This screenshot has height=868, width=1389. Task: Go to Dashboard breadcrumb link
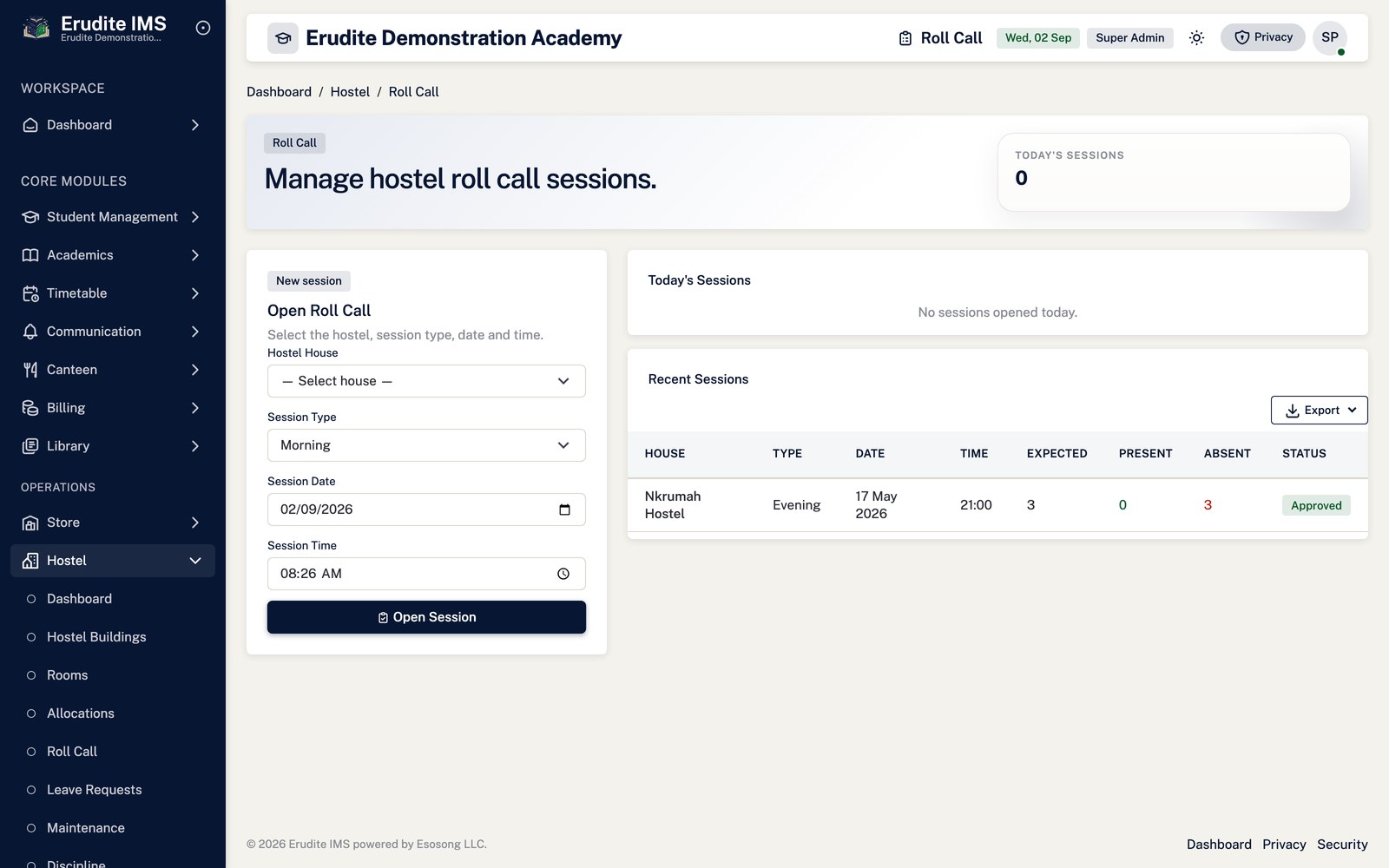(279, 92)
